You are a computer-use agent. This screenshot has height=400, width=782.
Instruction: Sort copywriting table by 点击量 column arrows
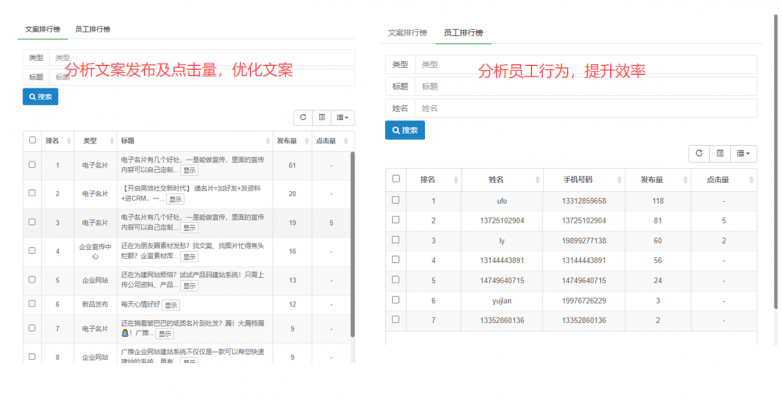pos(346,141)
